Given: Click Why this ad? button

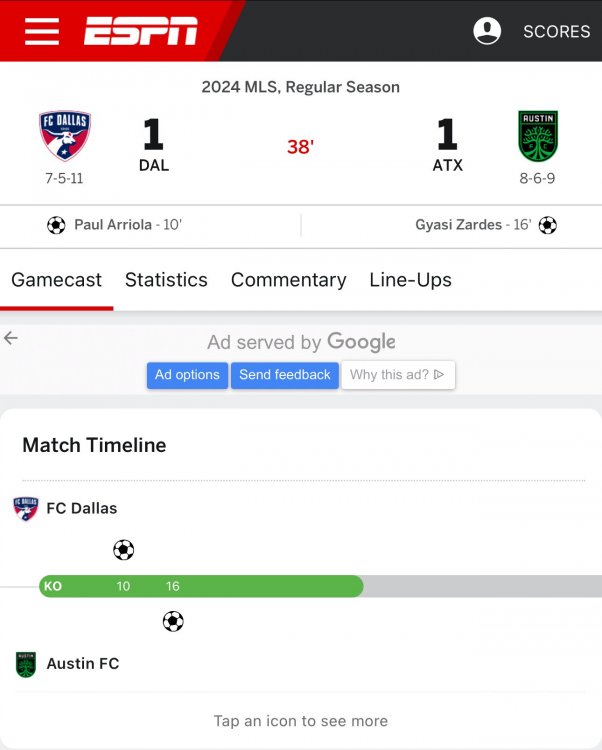Looking at the screenshot, I should pos(397,375).
